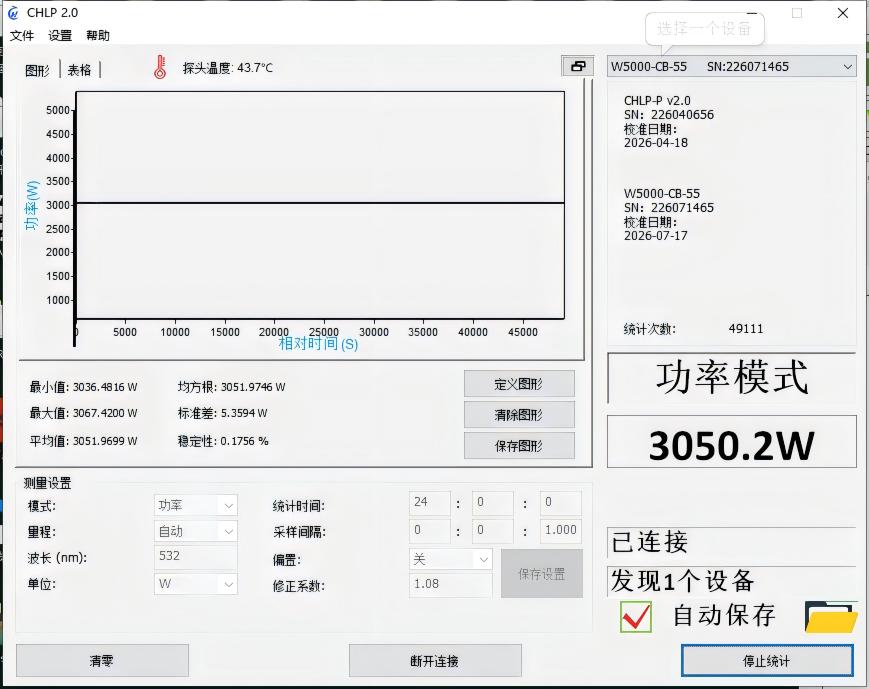Switch to the 图形 graph tab
The height and width of the screenshot is (689, 869).
(x=37, y=70)
